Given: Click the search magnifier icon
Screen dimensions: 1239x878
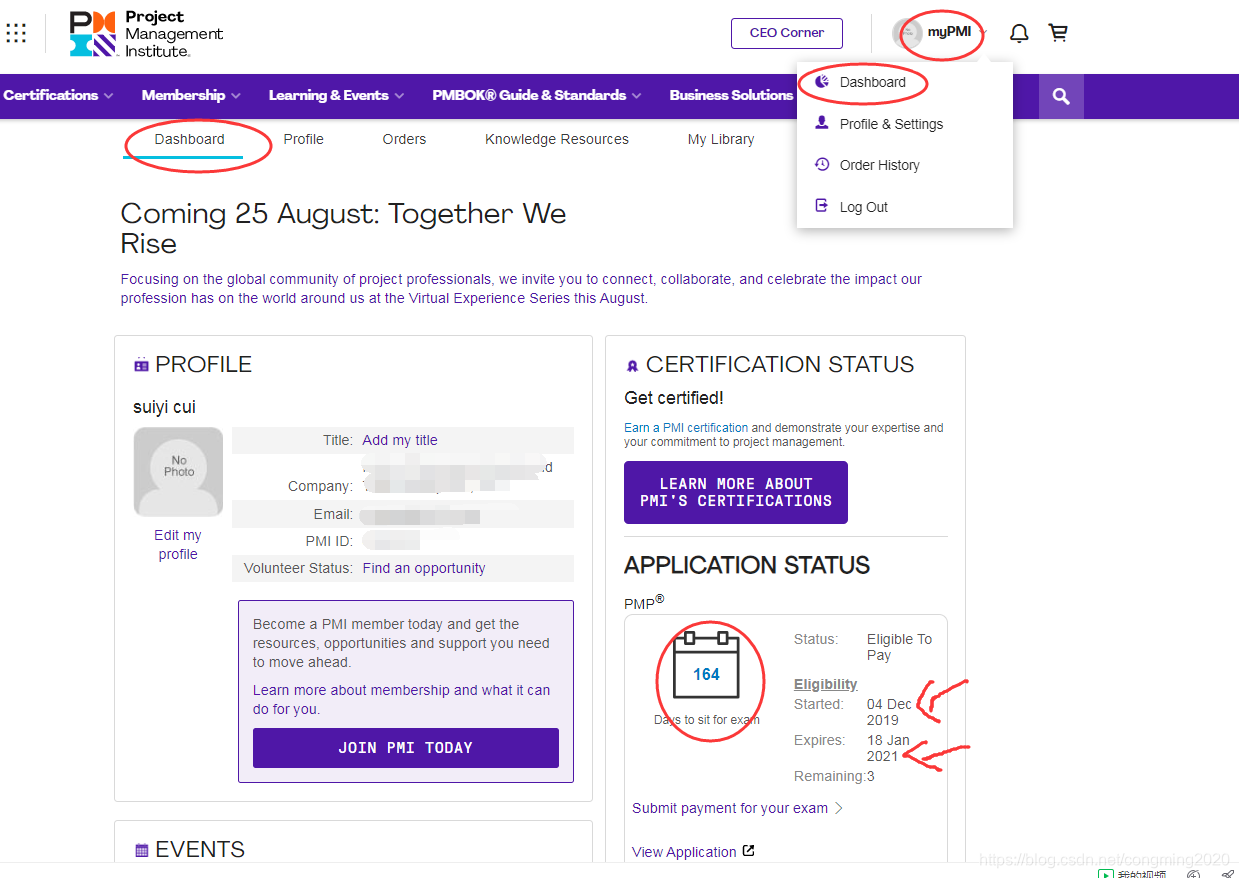Looking at the screenshot, I should [x=1061, y=96].
